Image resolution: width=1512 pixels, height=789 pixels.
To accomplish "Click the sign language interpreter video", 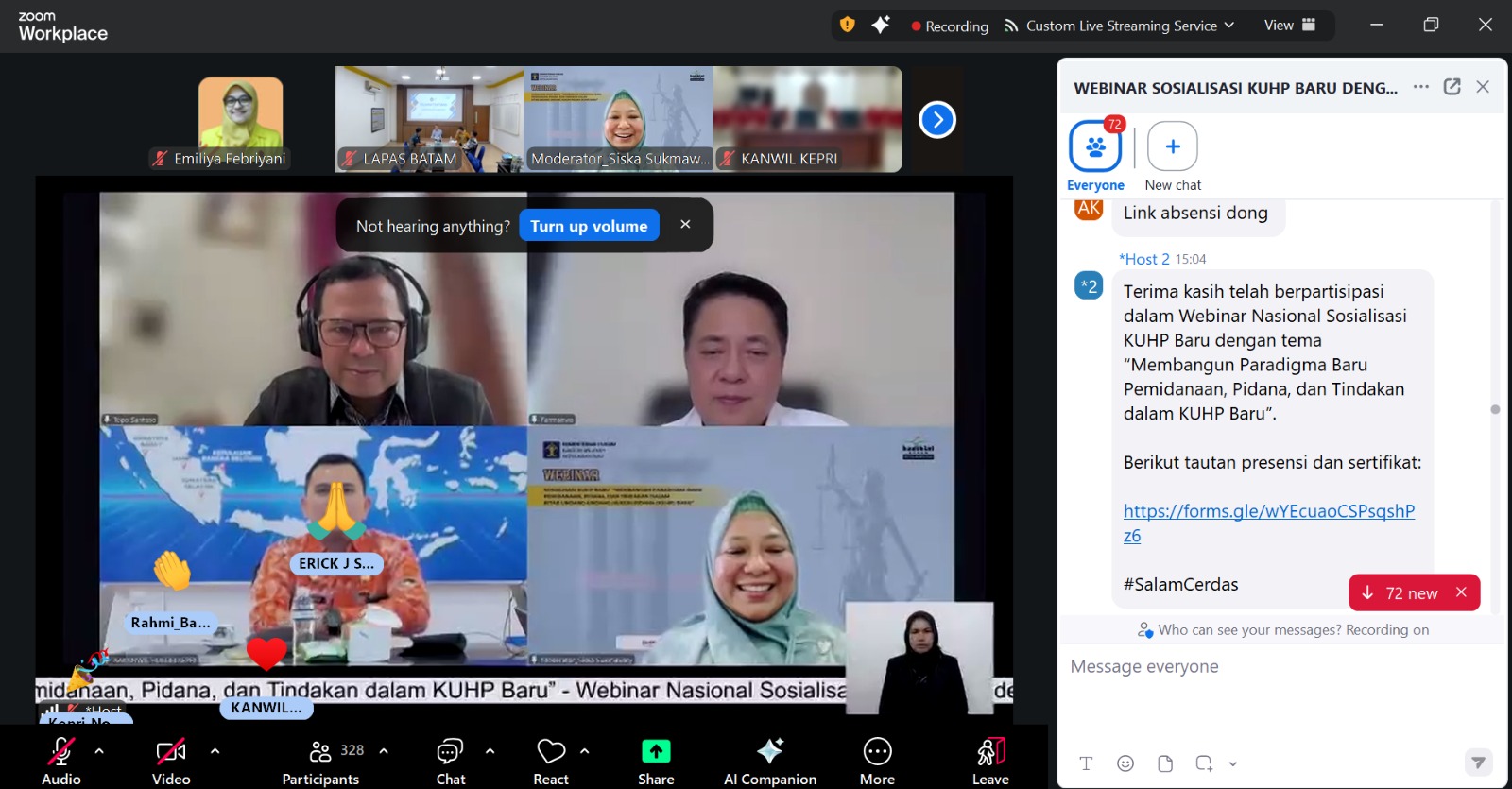I will (x=919, y=659).
